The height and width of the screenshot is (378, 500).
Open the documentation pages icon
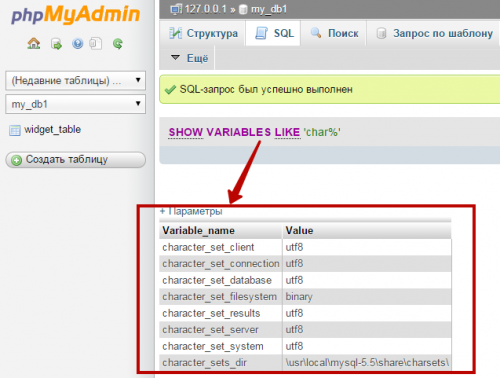click(x=96, y=44)
